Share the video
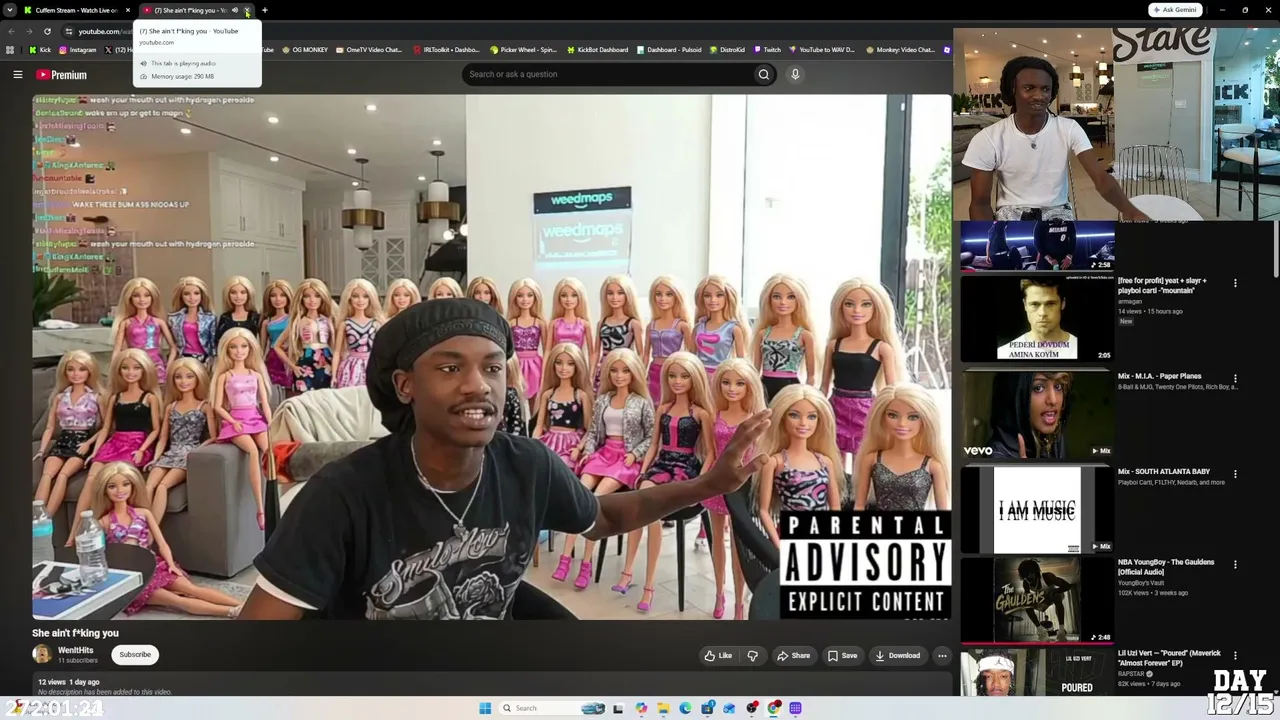The width and height of the screenshot is (1280, 720). click(x=794, y=656)
